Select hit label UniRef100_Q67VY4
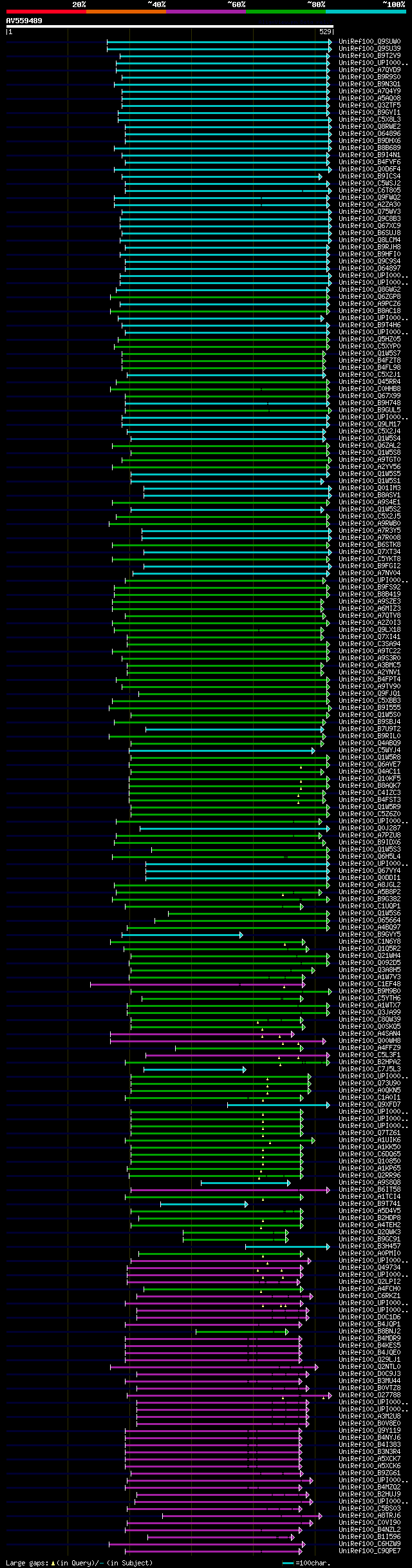 (370, 871)
